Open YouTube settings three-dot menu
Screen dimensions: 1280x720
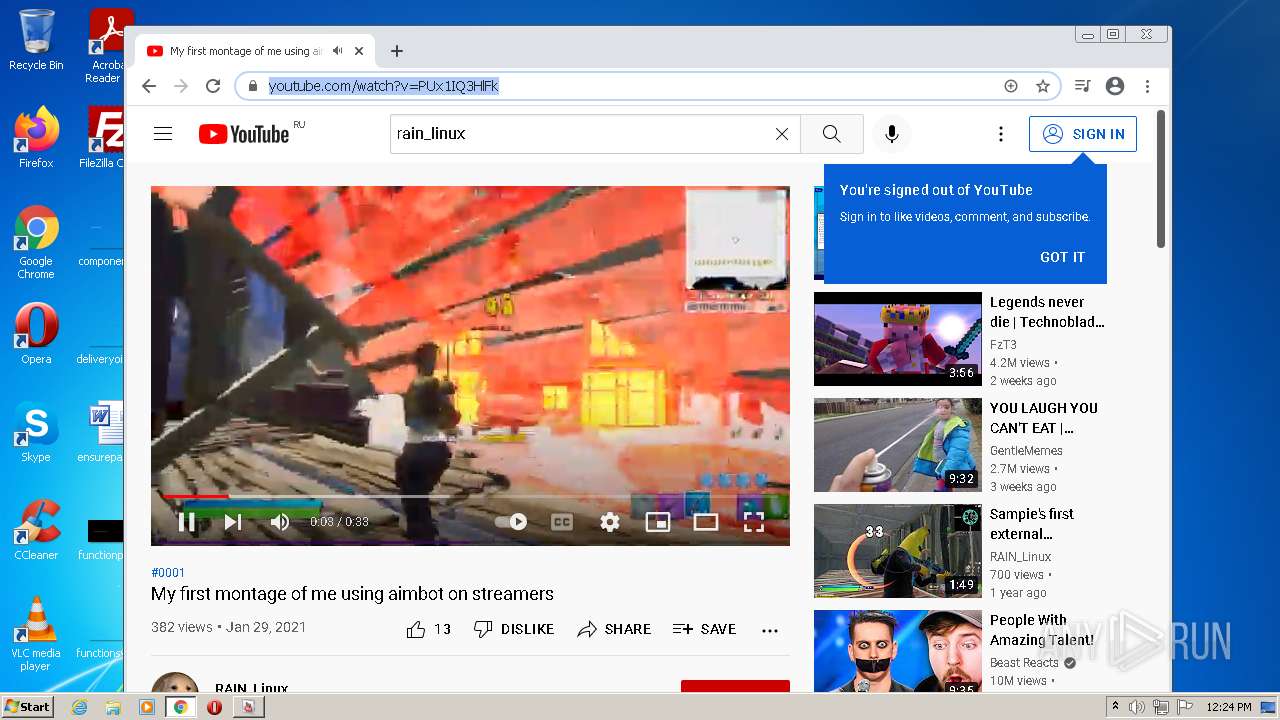pyautogui.click(x=1001, y=134)
